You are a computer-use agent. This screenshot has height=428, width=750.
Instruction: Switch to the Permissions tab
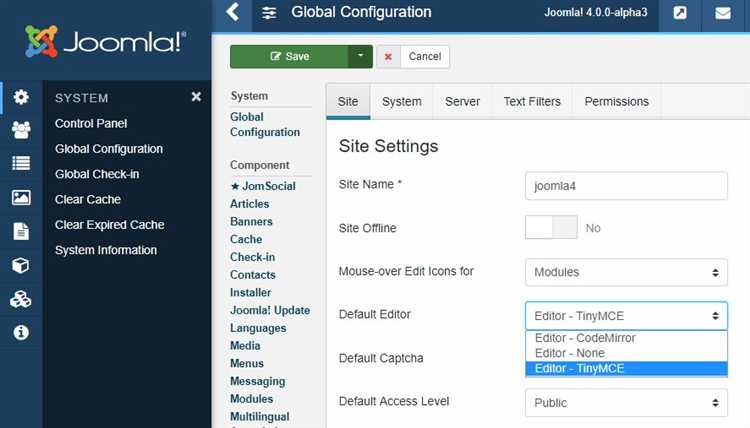point(616,101)
